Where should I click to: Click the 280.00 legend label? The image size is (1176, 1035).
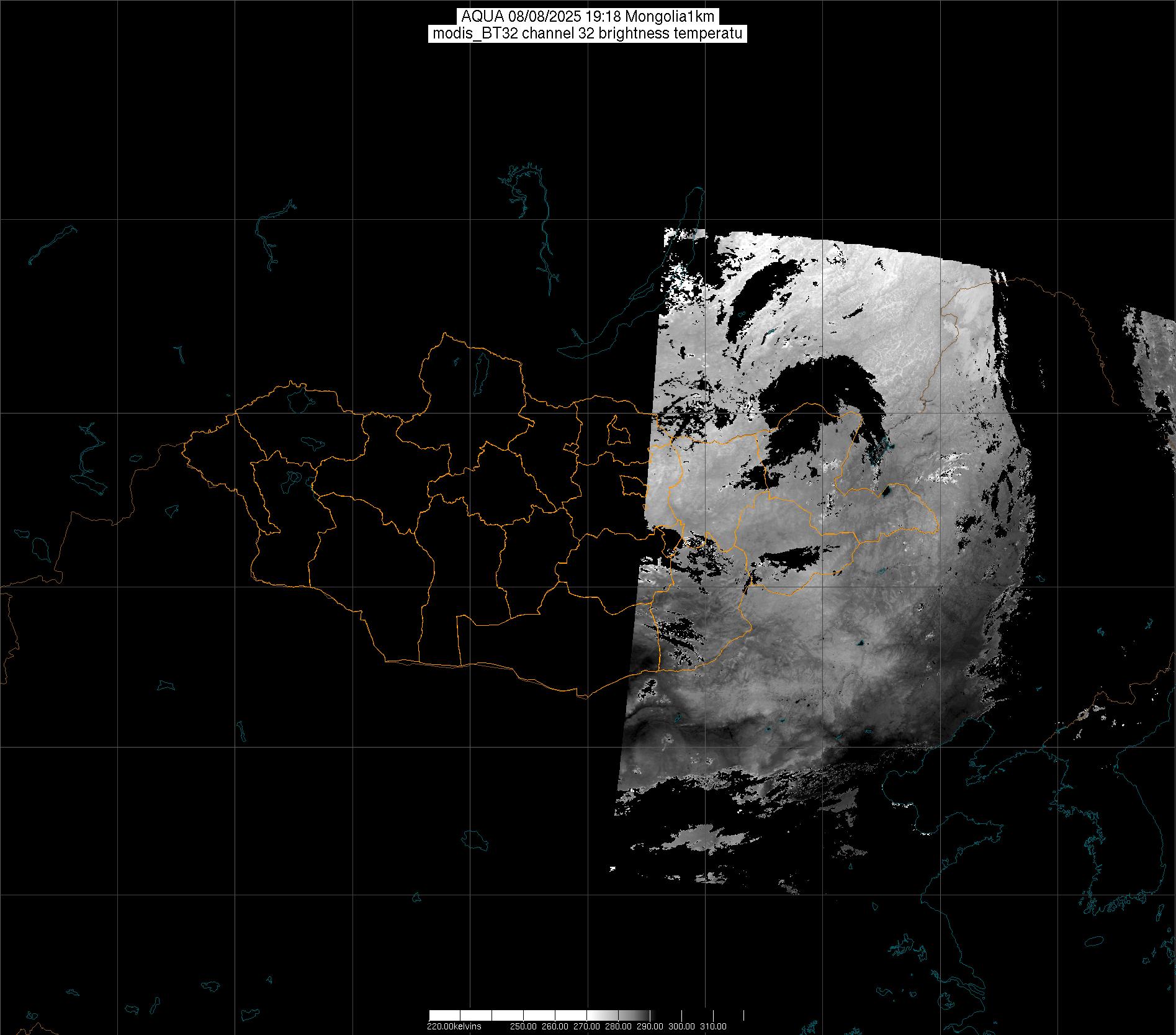pyautogui.click(x=619, y=1026)
